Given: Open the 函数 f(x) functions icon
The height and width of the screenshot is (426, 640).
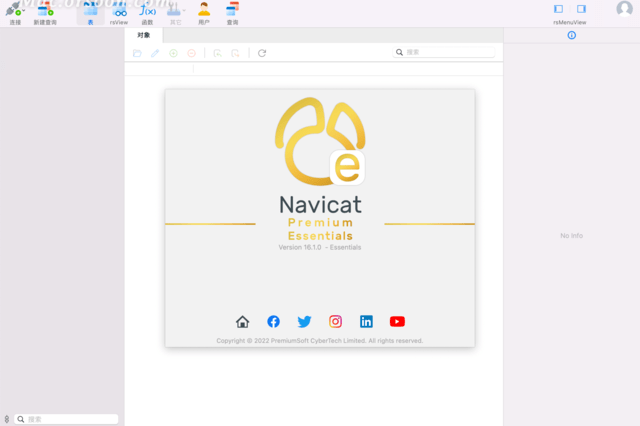Looking at the screenshot, I should [147, 9].
